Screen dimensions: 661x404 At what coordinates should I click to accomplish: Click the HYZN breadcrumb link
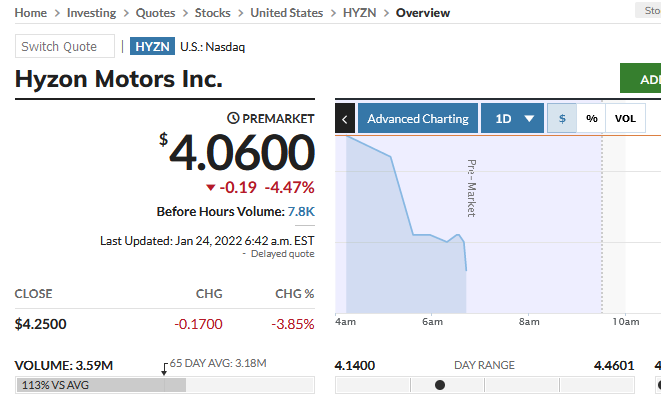click(x=359, y=13)
